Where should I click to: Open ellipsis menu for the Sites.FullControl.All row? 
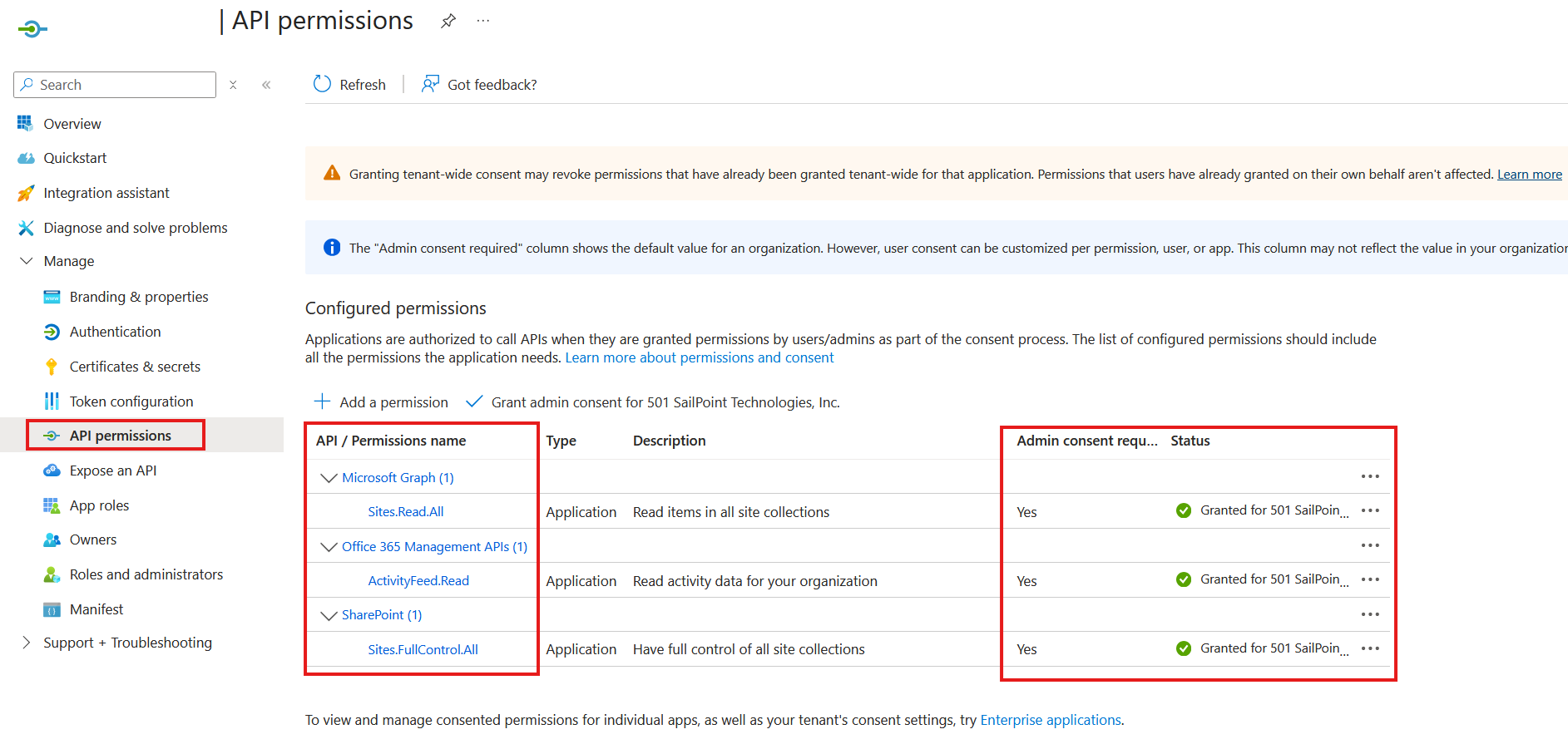pos(1370,649)
